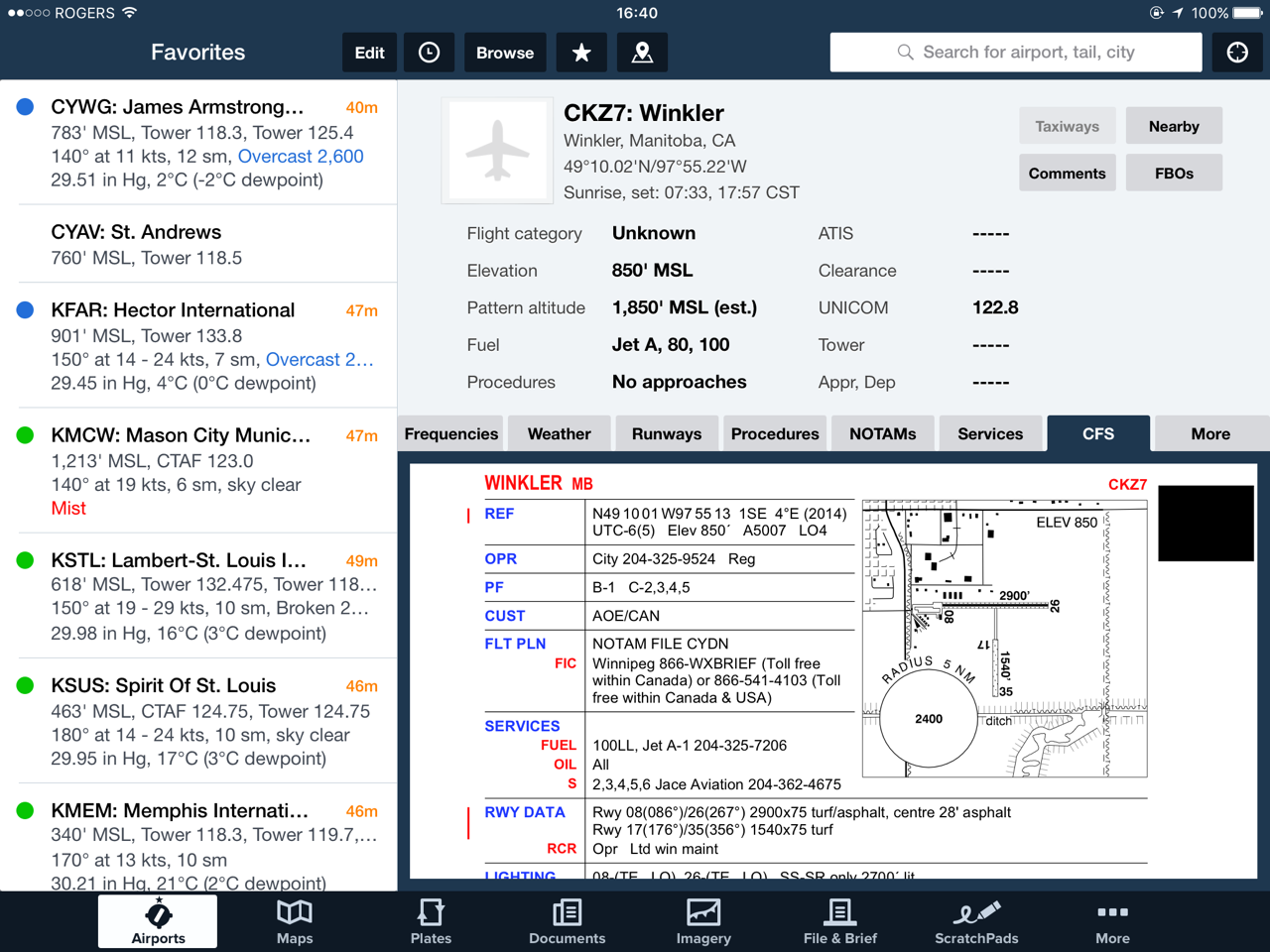This screenshot has height=952, width=1270.
Task: Open the recents clock icon
Action: pos(429,53)
